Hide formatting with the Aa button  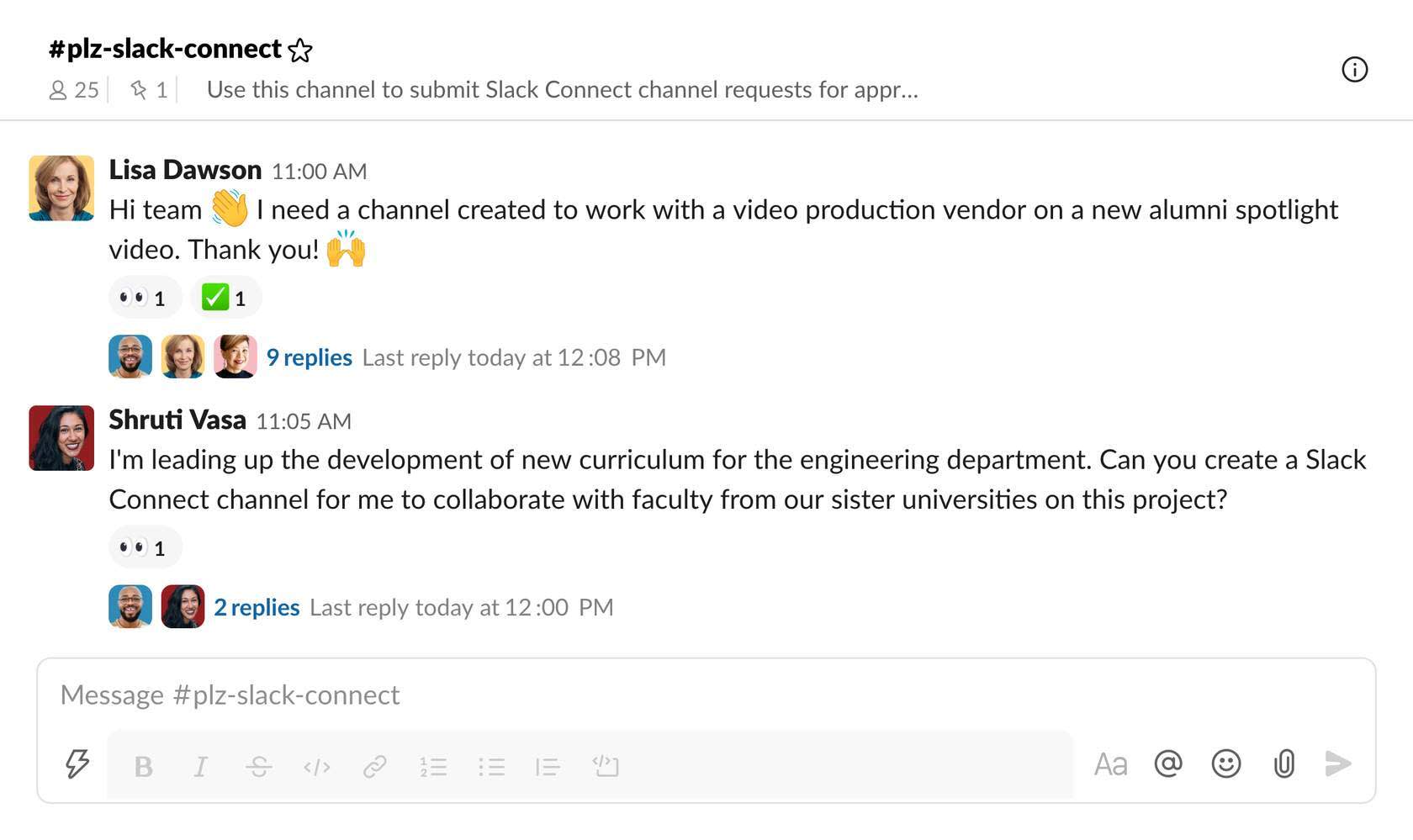[x=1110, y=764]
